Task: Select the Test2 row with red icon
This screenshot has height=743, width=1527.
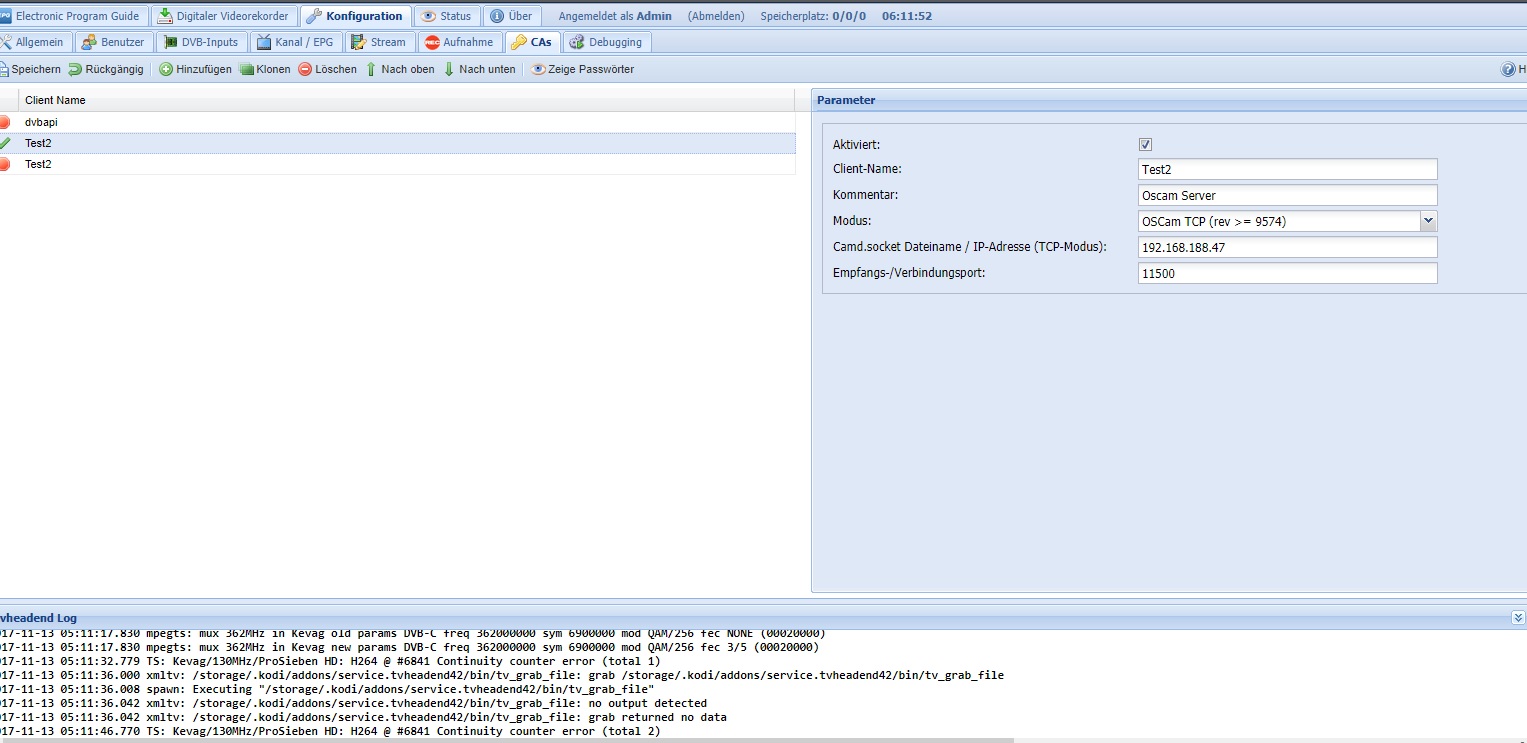Action: (x=398, y=164)
